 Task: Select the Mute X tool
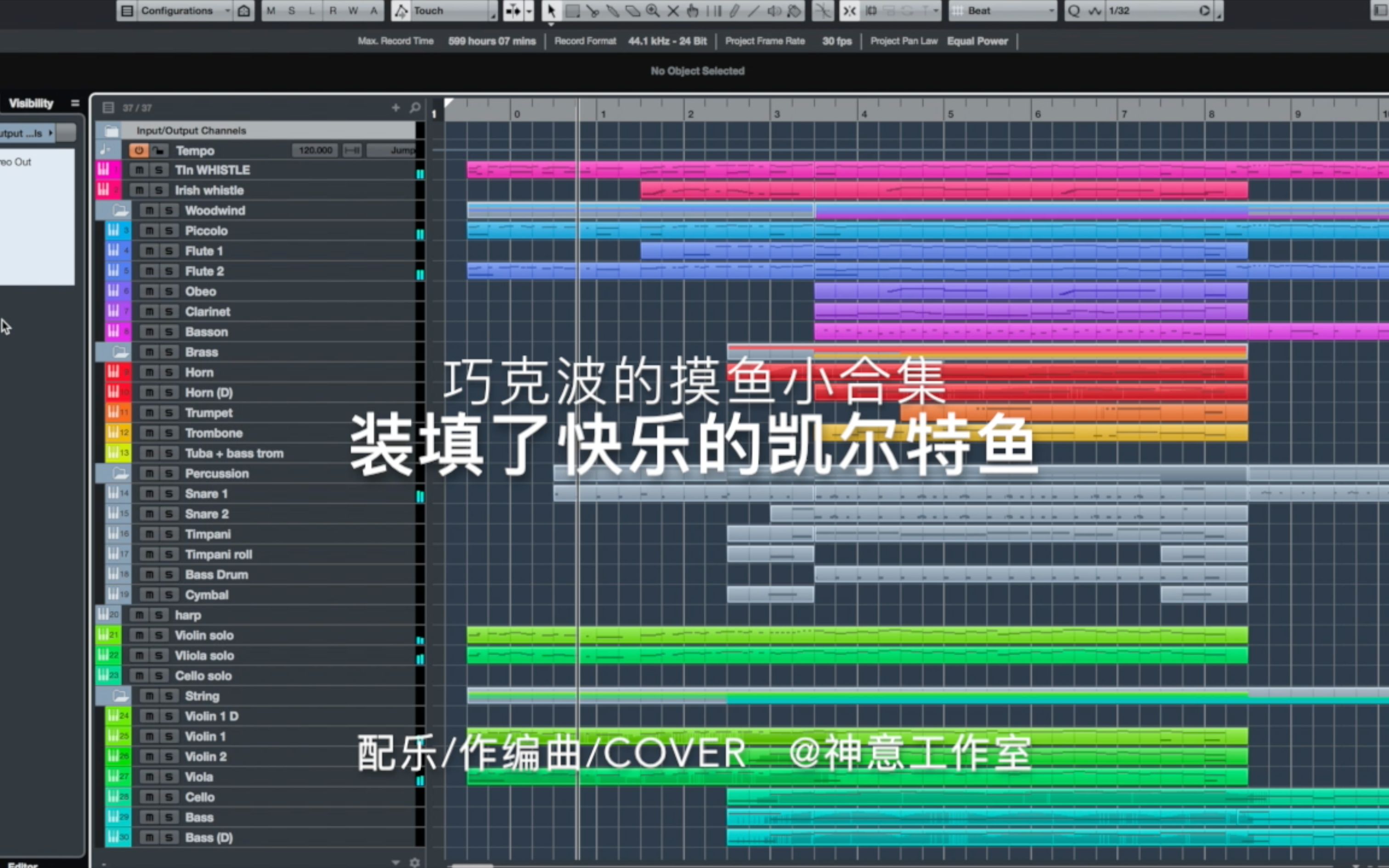673,10
